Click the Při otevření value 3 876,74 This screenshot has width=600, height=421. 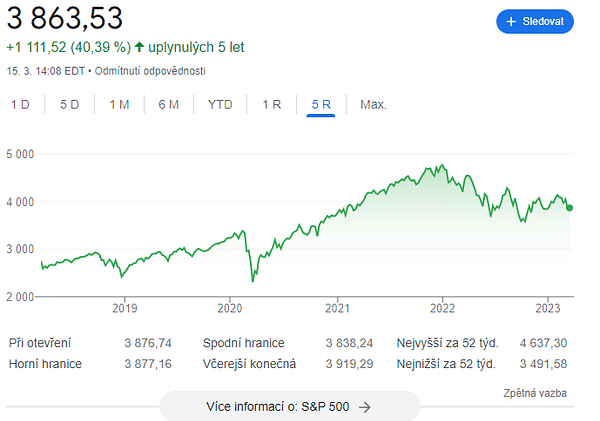(x=148, y=343)
